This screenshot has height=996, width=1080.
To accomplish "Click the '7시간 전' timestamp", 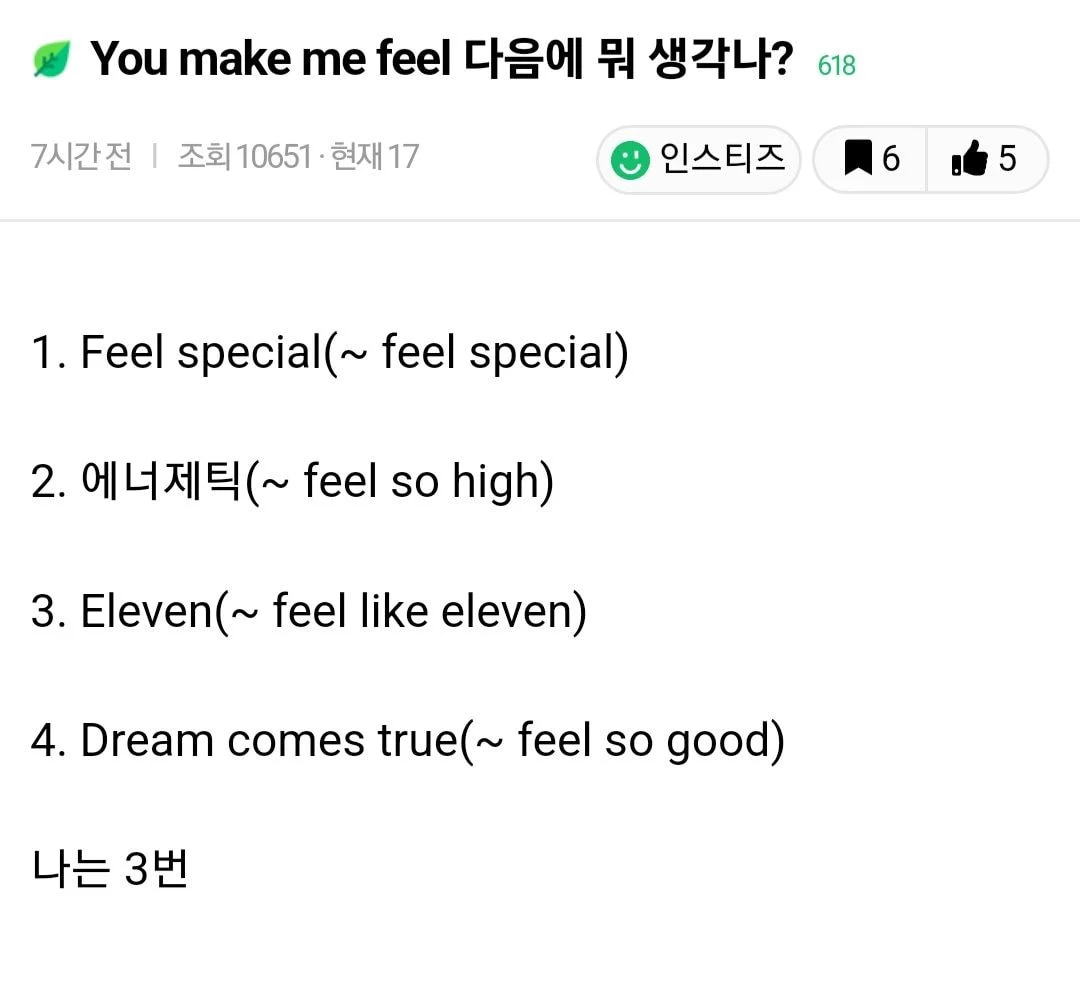I will [81, 157].
